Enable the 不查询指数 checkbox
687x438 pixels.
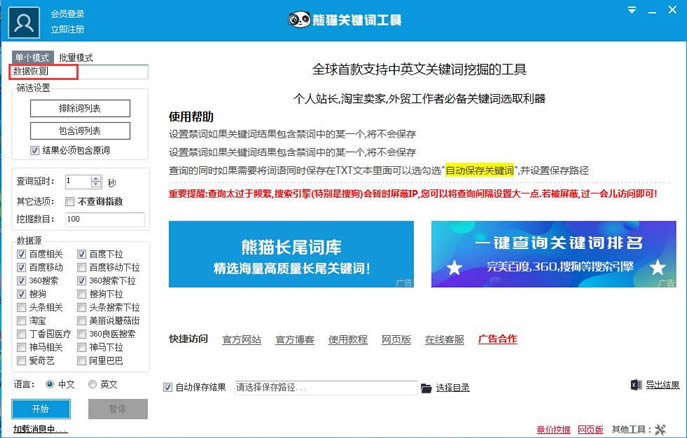pos(68,201)
